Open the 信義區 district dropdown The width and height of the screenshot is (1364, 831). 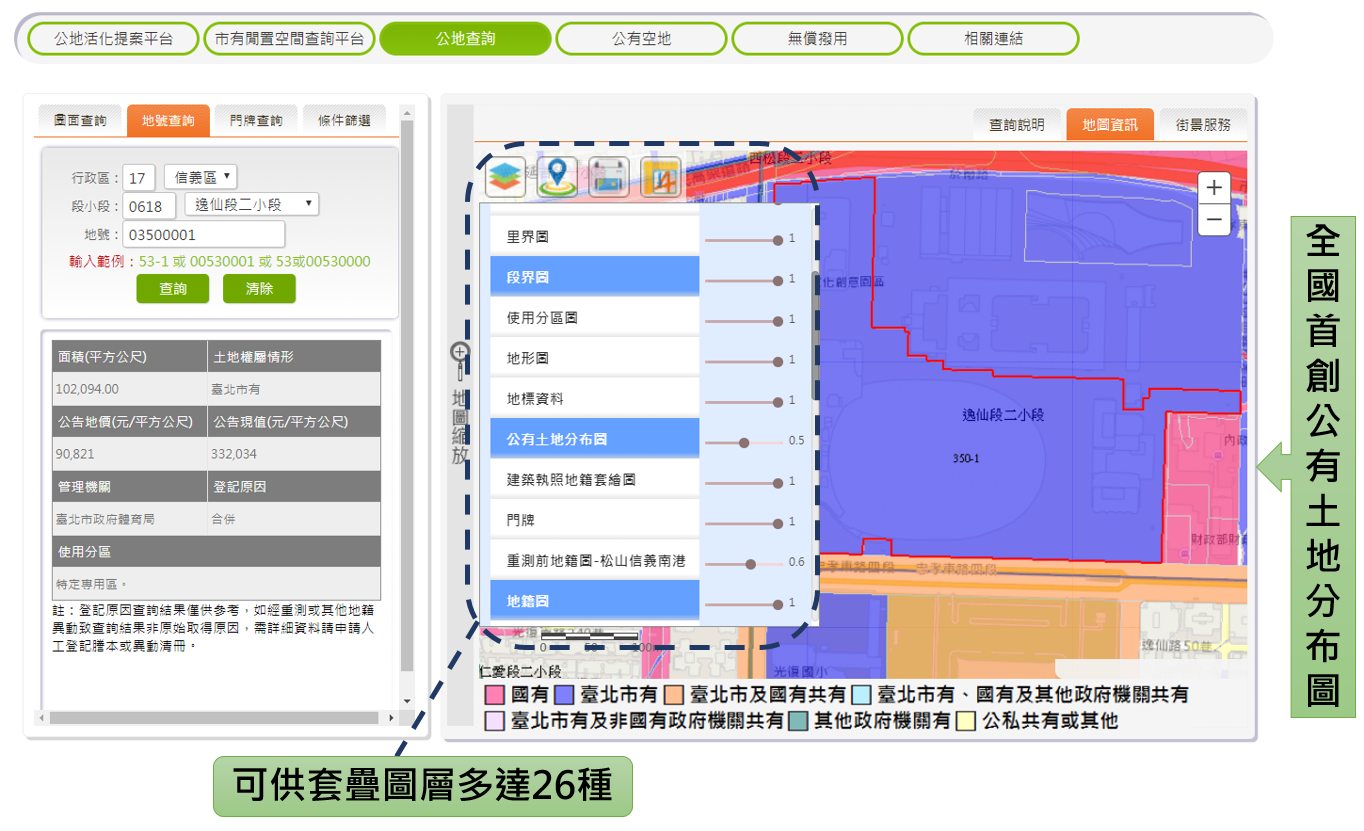coord(201,177)
